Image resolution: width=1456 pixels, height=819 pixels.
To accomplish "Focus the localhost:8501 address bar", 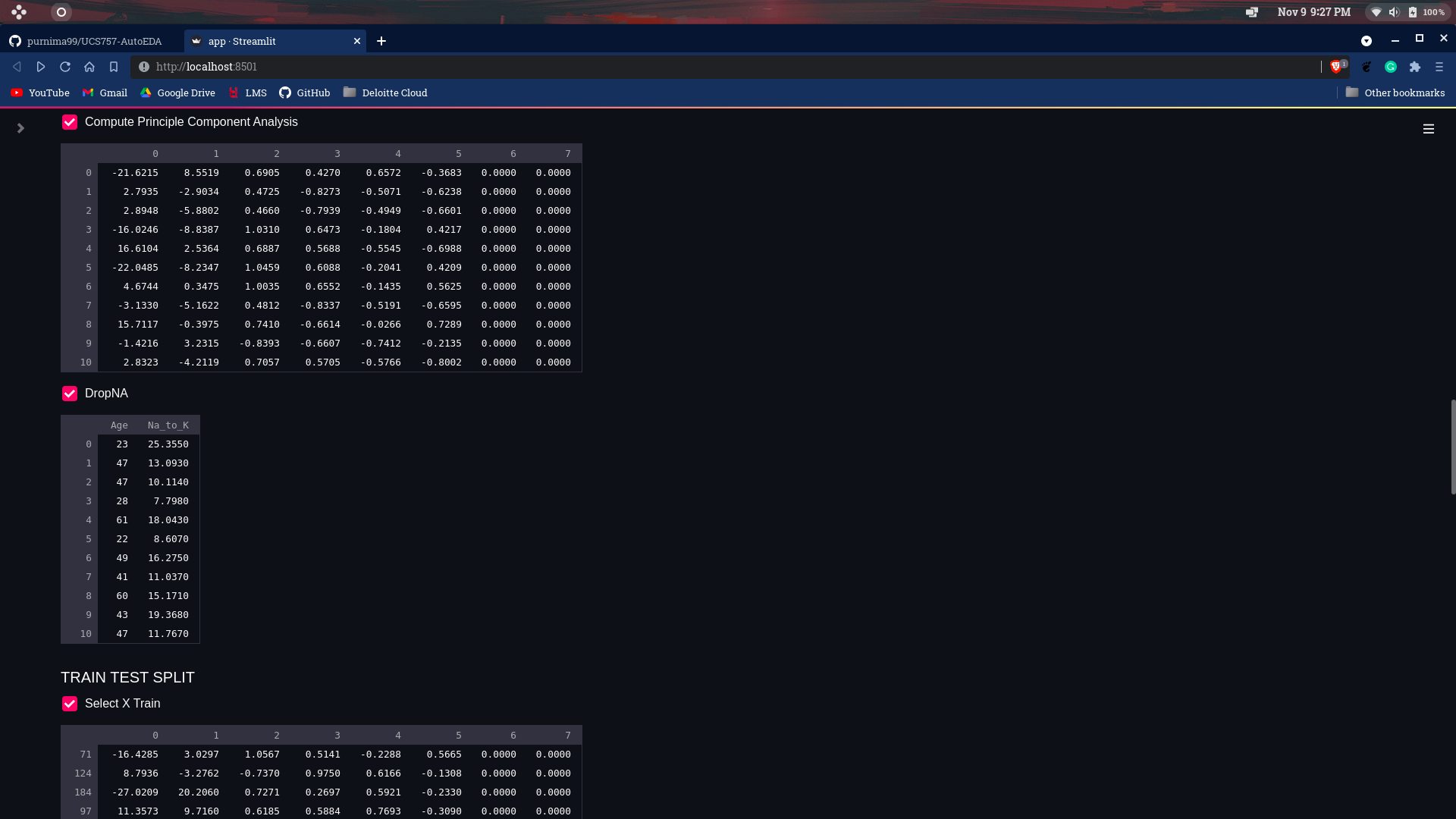I will coord(682,67).
